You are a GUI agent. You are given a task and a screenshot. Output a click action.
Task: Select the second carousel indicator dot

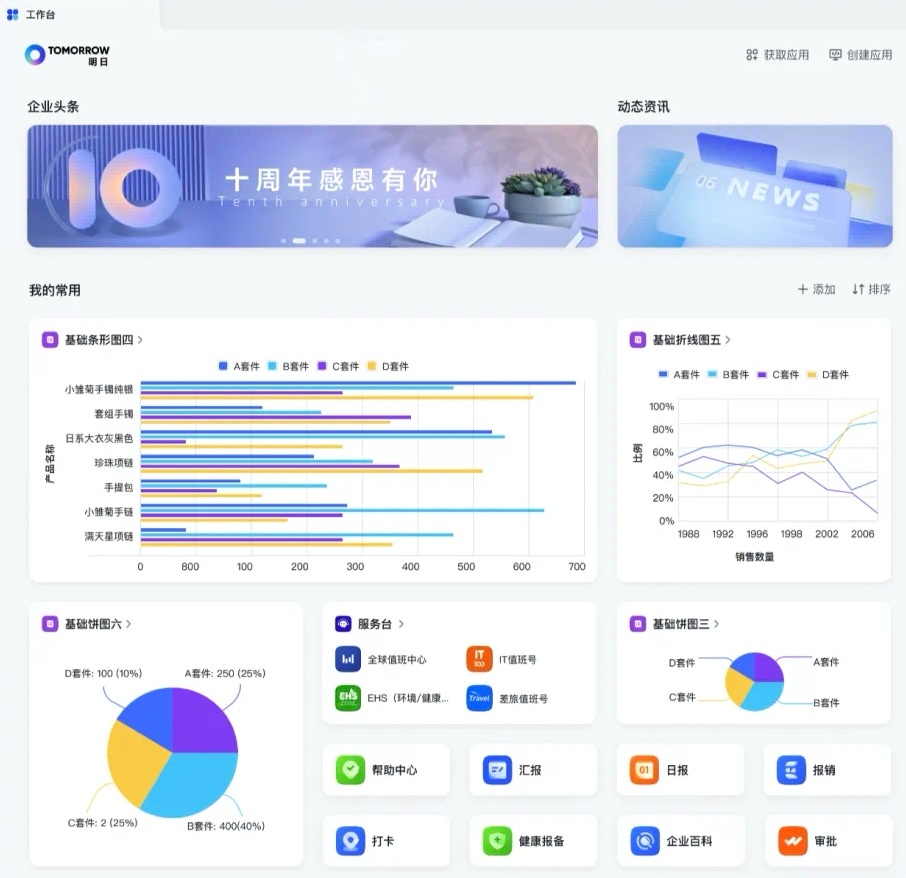pyautogui.click(x=298, y=241)
